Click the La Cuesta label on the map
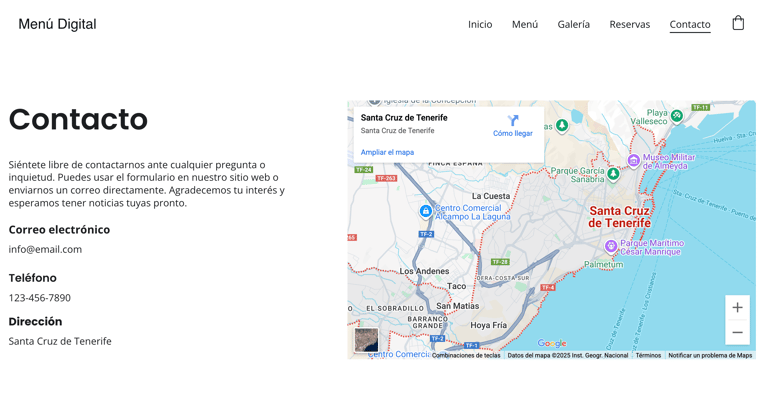 coord(491,196)
